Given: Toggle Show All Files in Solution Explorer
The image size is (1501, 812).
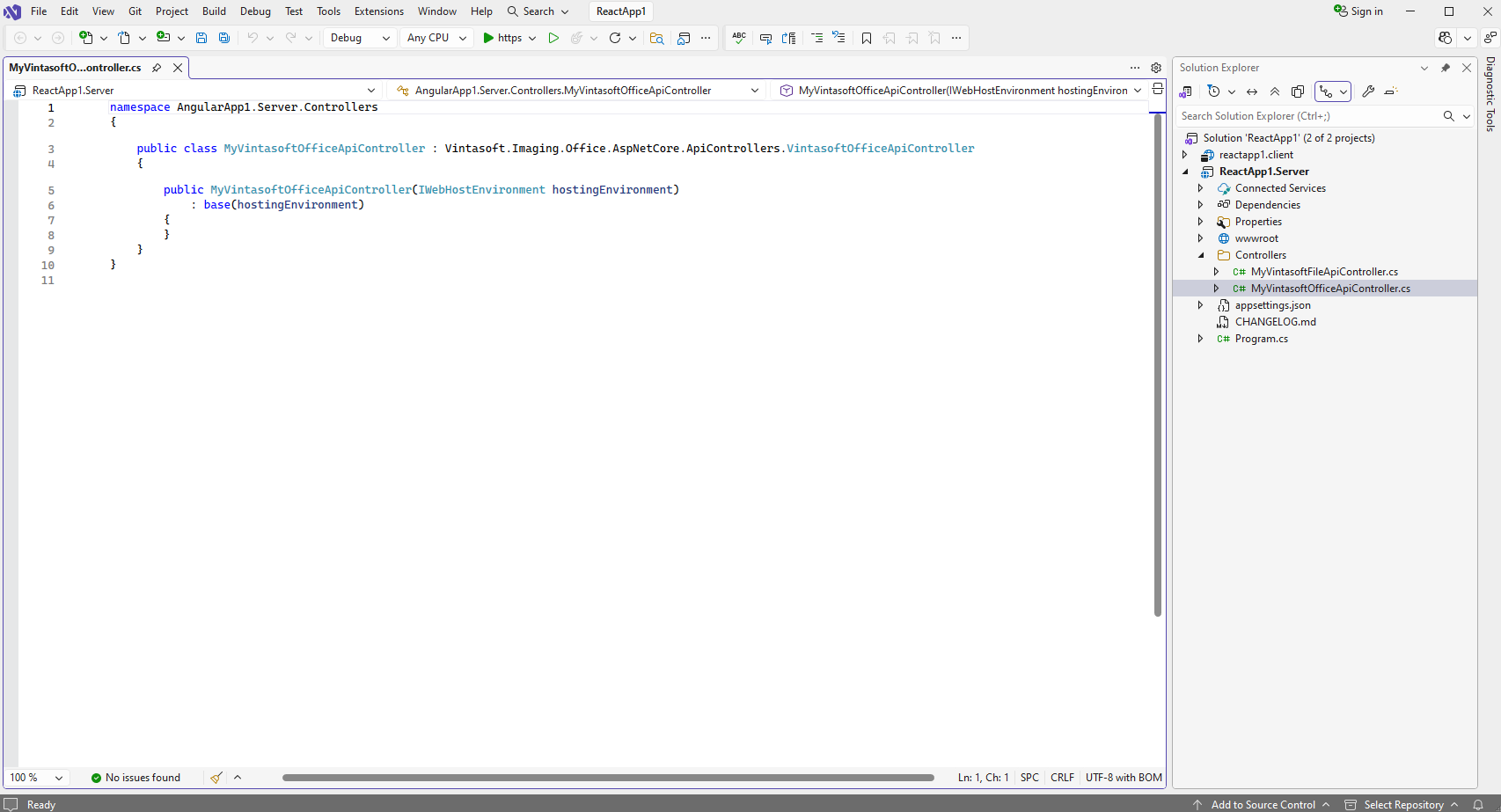Looking at the screenshot, I should (x=1298, y=91).
